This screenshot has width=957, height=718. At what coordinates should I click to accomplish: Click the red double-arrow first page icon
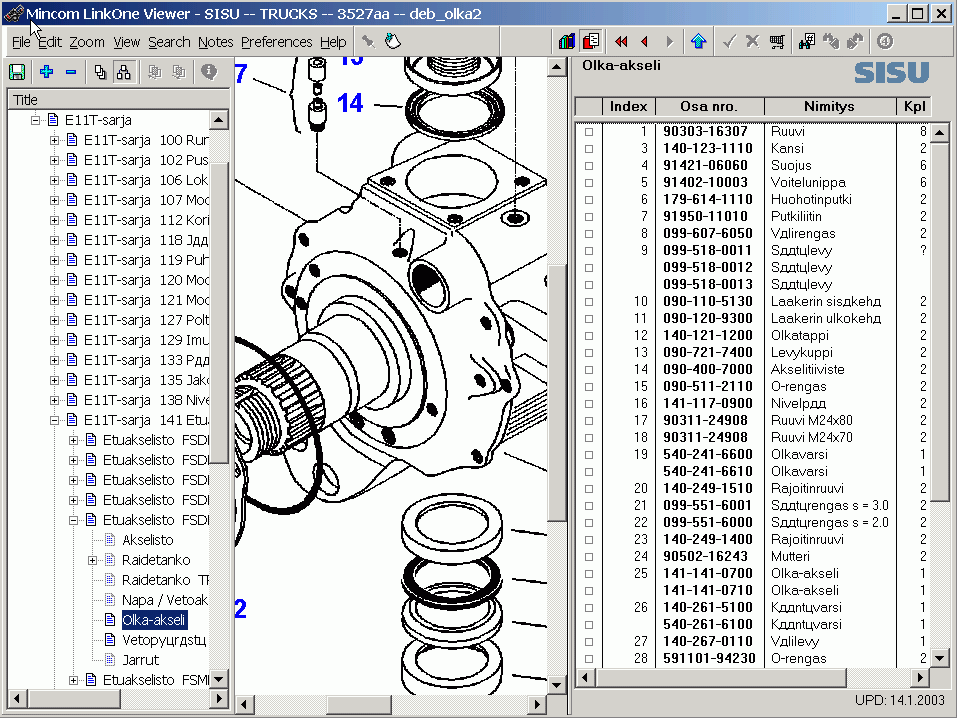pos(621,42)
